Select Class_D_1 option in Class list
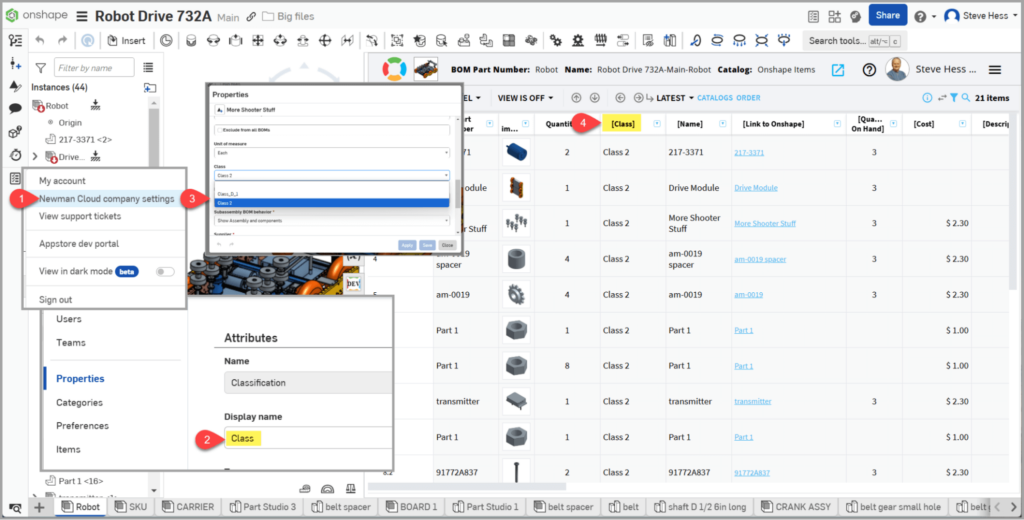 pyautogui.click(x=332, y=194)
